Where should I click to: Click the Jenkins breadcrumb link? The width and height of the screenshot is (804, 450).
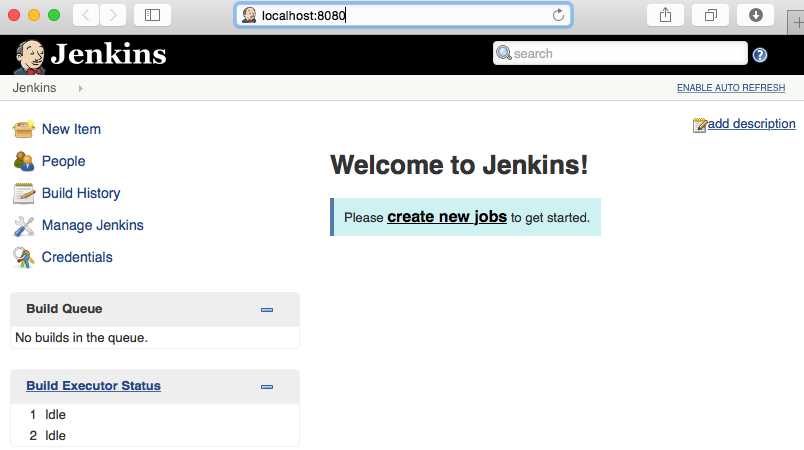tap(34, 88)
